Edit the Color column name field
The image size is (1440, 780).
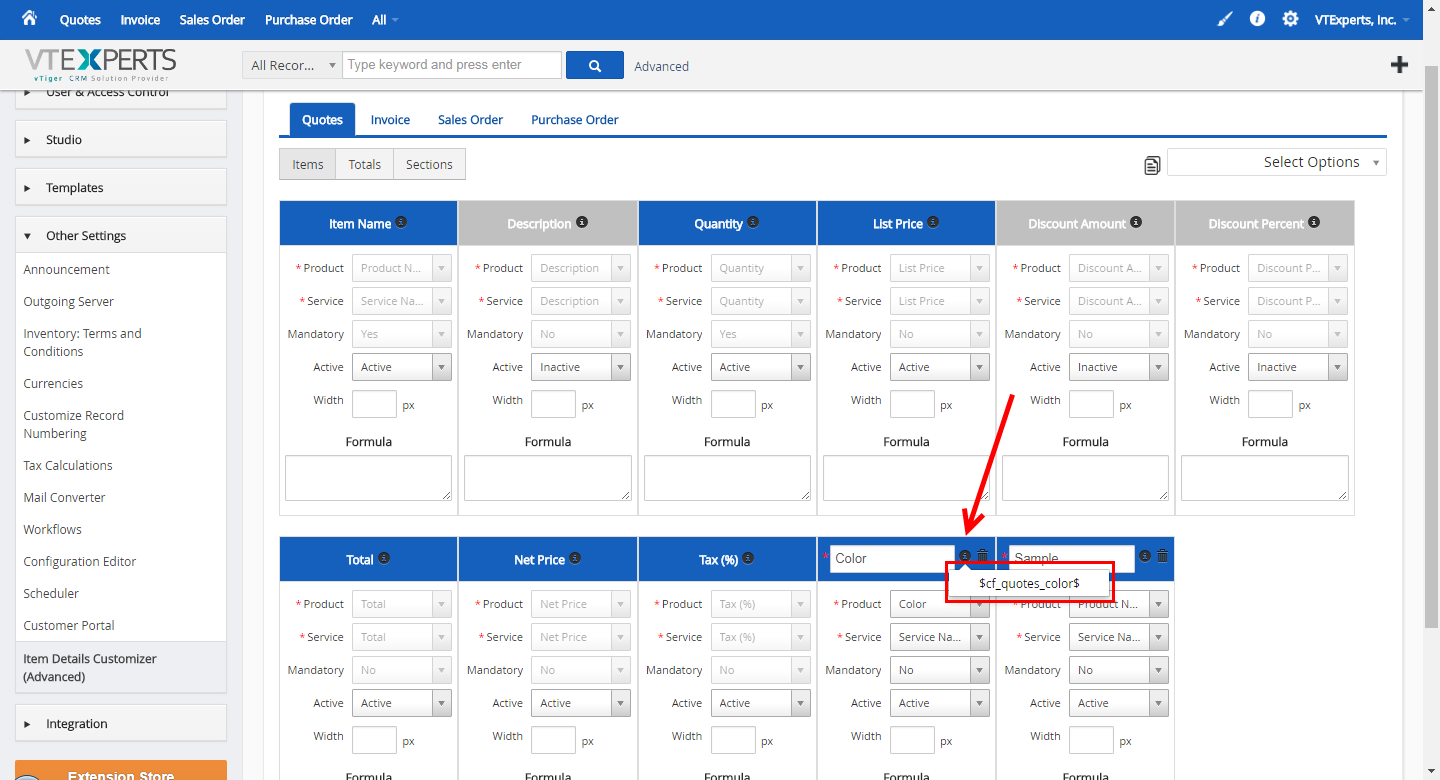[x=892, y=558]
